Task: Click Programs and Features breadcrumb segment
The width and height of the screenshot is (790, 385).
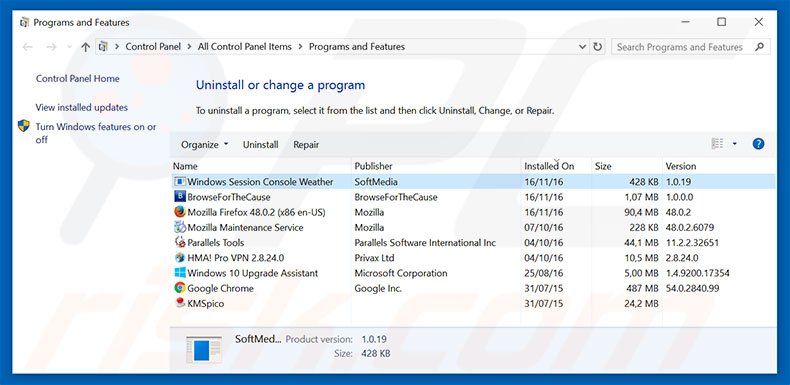Action: (357, 47)
